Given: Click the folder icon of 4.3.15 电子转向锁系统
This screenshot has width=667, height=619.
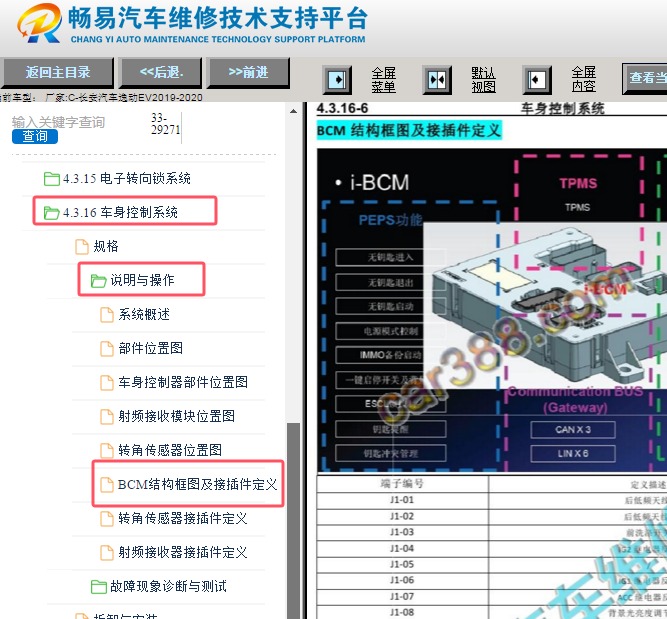Looking at the screenshot, I should point(51,179).
